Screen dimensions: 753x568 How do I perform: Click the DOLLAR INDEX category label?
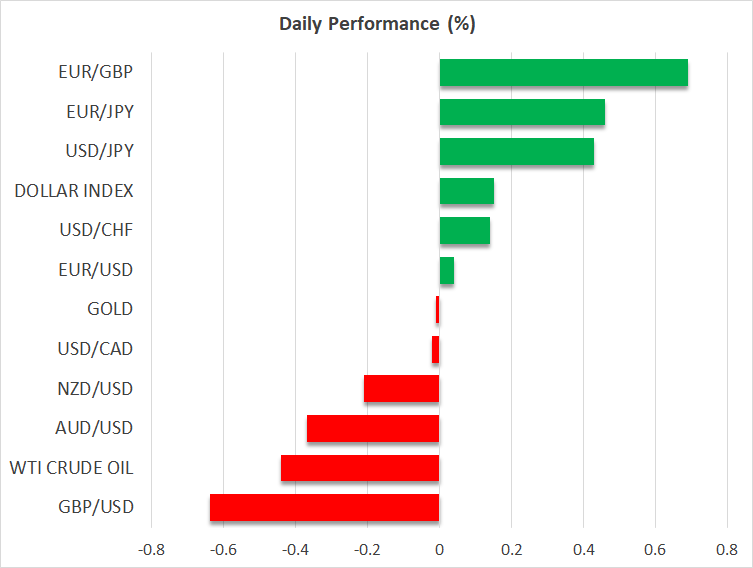74,191
